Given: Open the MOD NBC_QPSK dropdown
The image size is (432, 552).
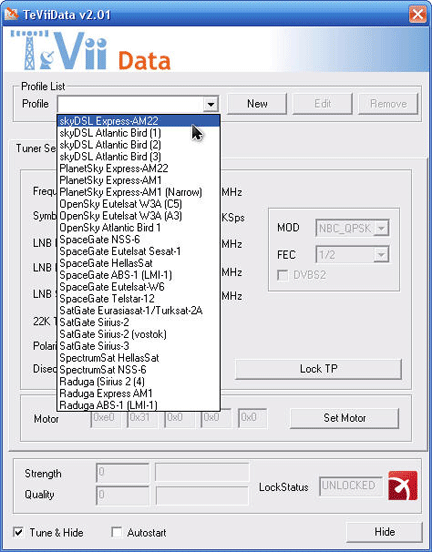Looking at the screenshot, I should [381, 228].
